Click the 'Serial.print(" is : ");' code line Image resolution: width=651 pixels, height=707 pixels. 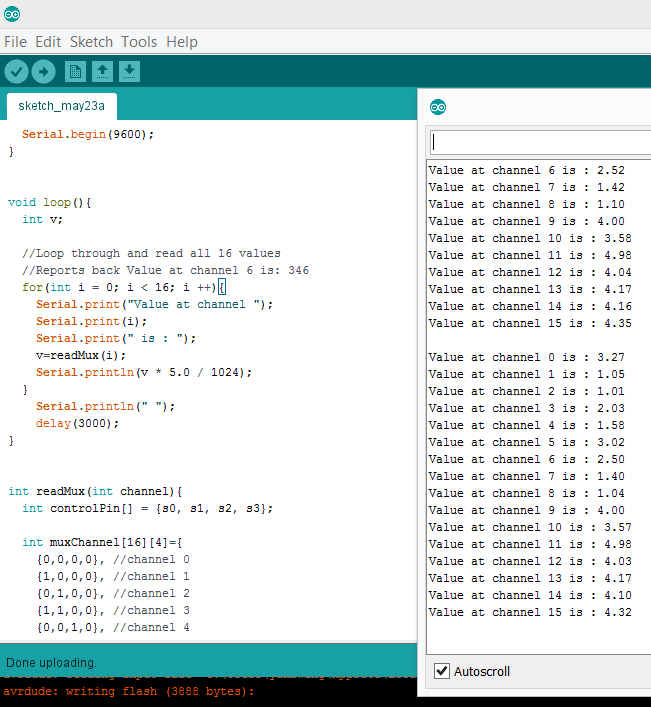[116, 339]
